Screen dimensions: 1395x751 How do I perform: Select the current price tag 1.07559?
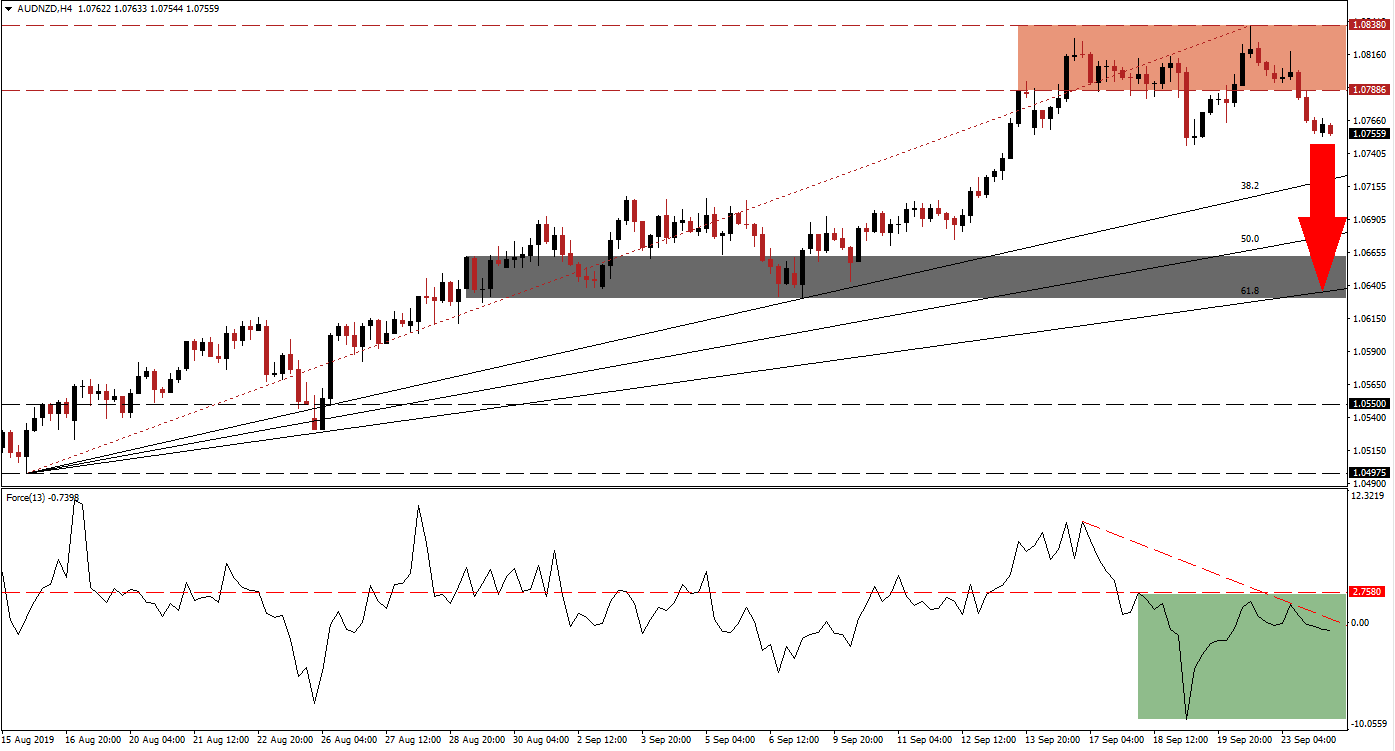pyautogui.click(x=1367, y=134)
